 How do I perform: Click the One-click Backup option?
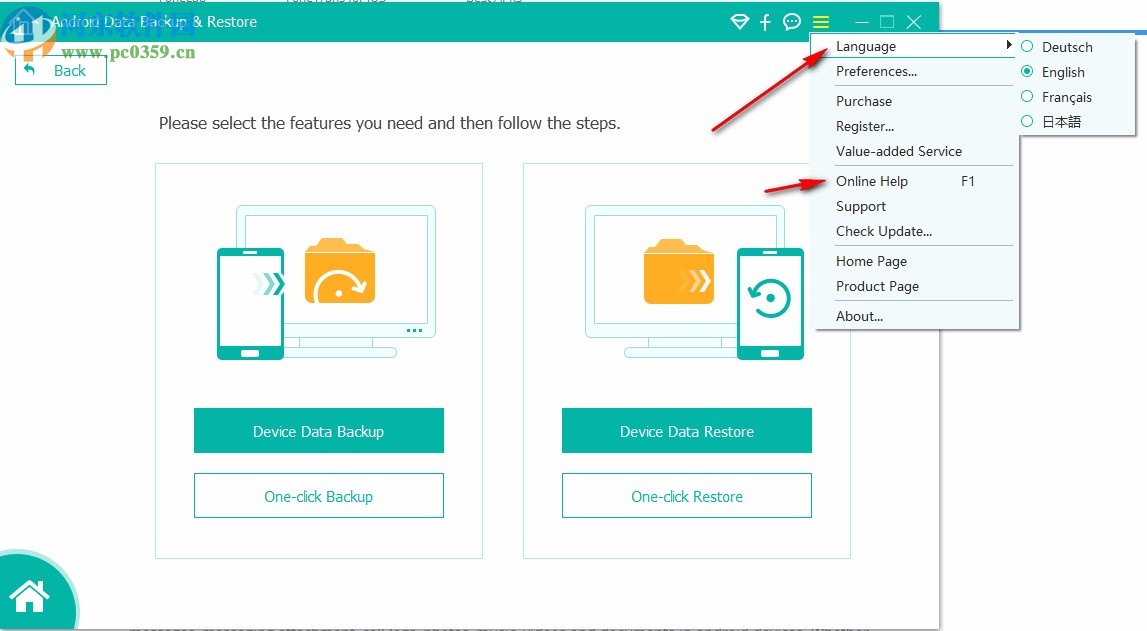click(x=318, y=495)
